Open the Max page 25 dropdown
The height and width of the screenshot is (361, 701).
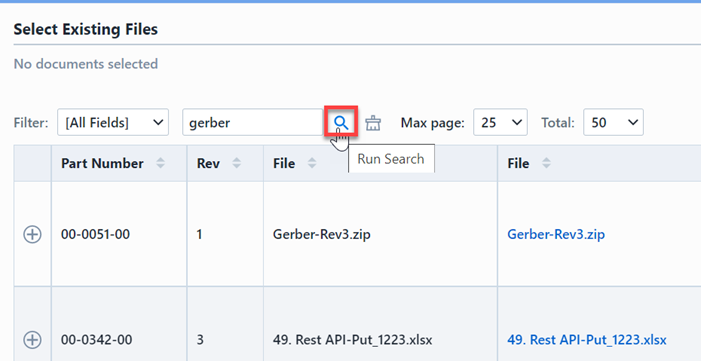(x=500, y=122)
